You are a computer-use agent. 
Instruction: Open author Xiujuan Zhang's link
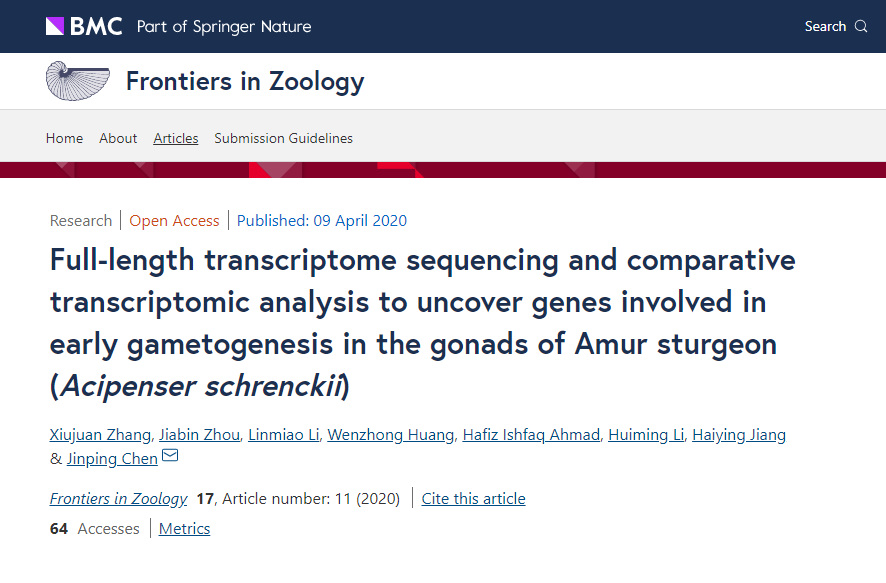[x=101, y=434]
